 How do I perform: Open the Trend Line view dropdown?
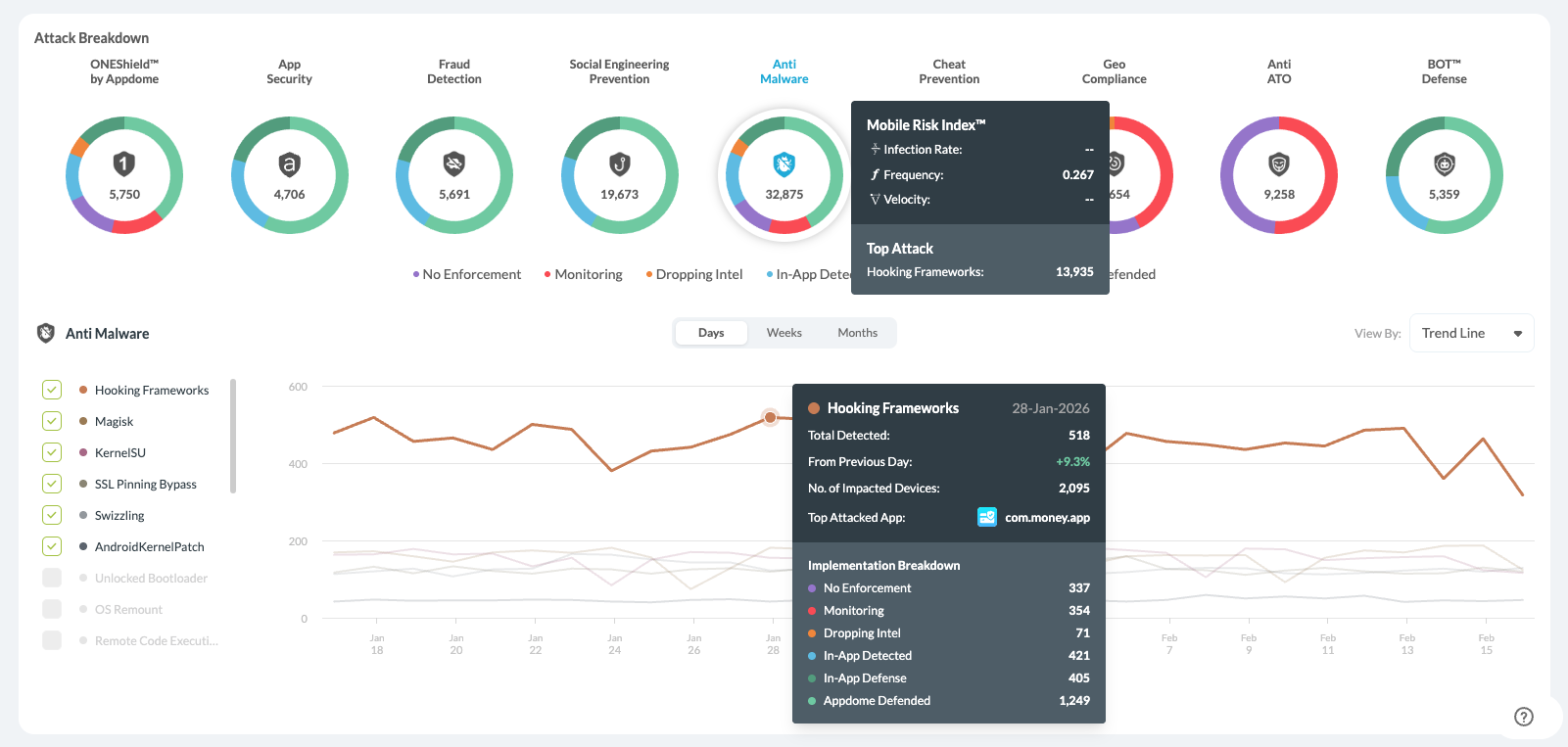point(1470,333)
